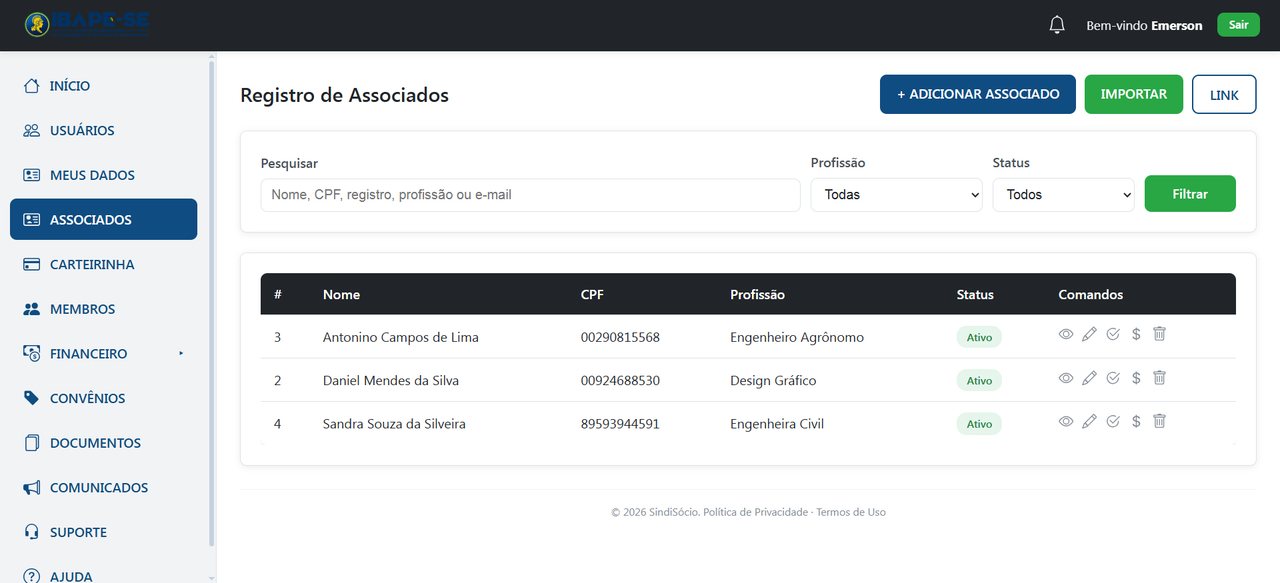
Task: Click the IMPORTAR button
Action: coord(1134,94)
